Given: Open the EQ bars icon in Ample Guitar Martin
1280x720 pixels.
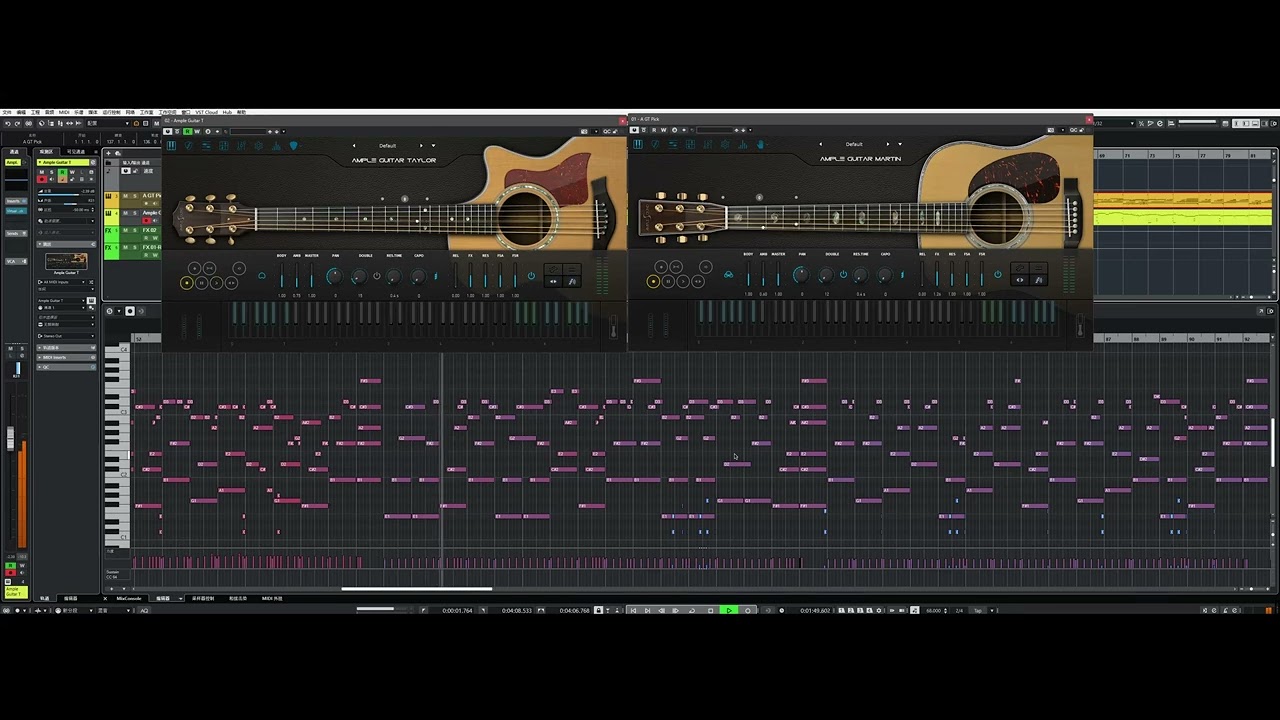Looking at the screenshot, I should coord(742,145).
